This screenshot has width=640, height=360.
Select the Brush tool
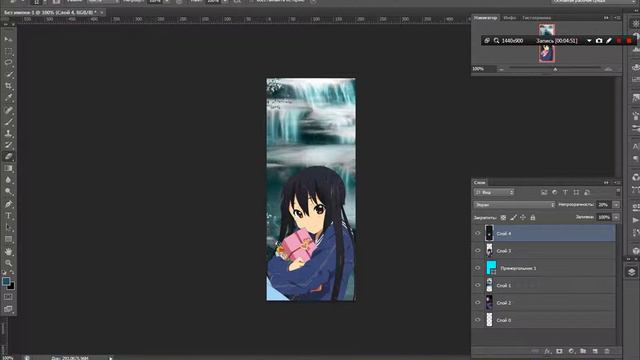click(8, 122)
